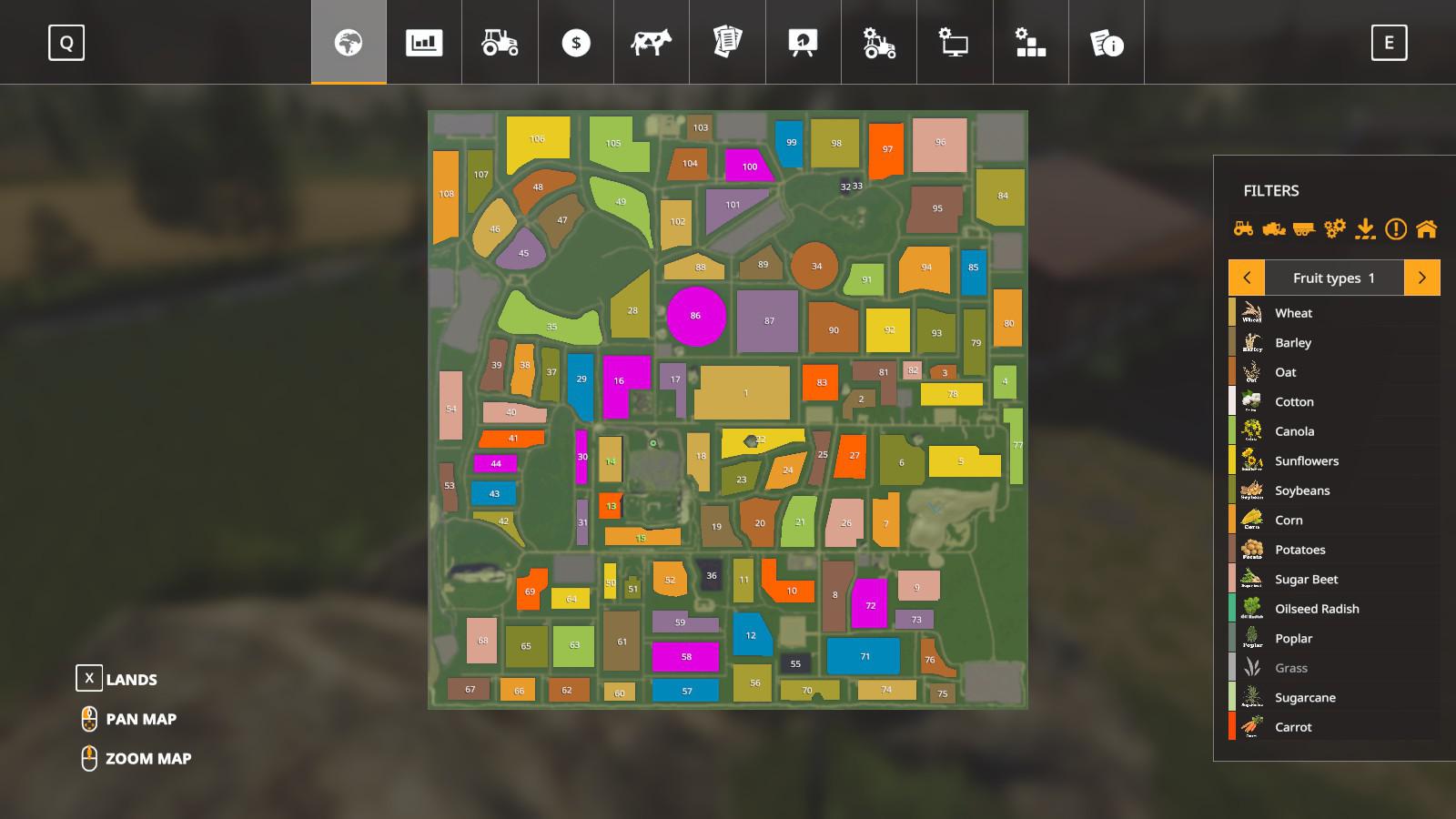Open the Statistics bar chart tab
1456x819 pixels.
(x=424, y=43)
